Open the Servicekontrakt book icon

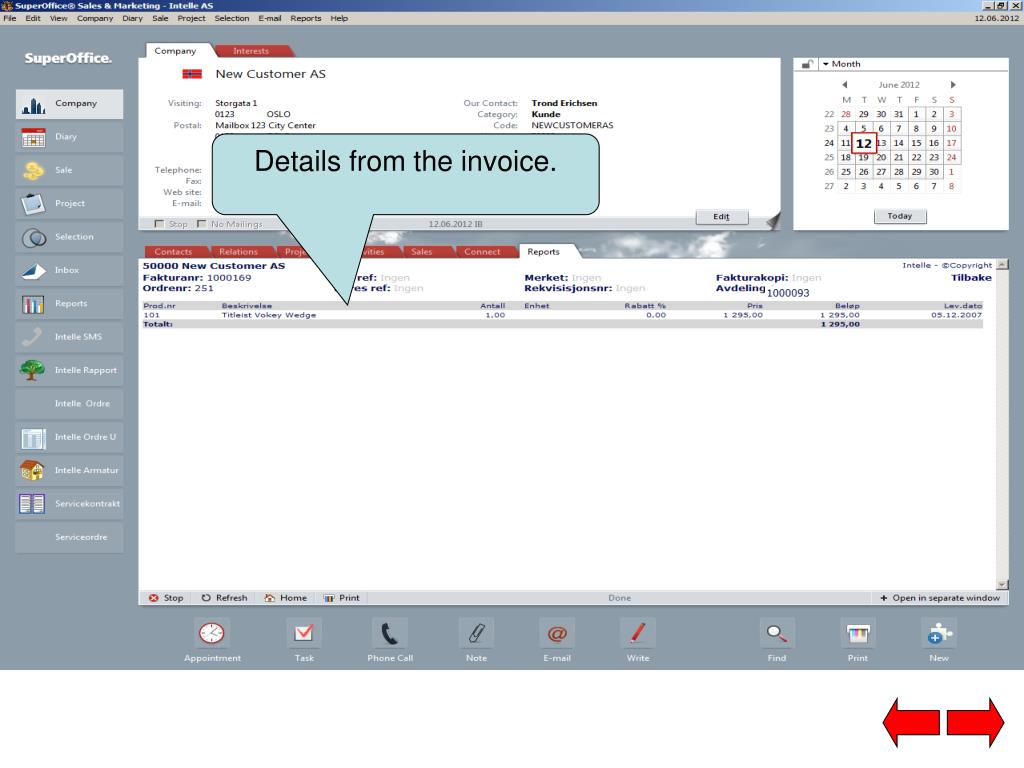click(x=33, y=504)
